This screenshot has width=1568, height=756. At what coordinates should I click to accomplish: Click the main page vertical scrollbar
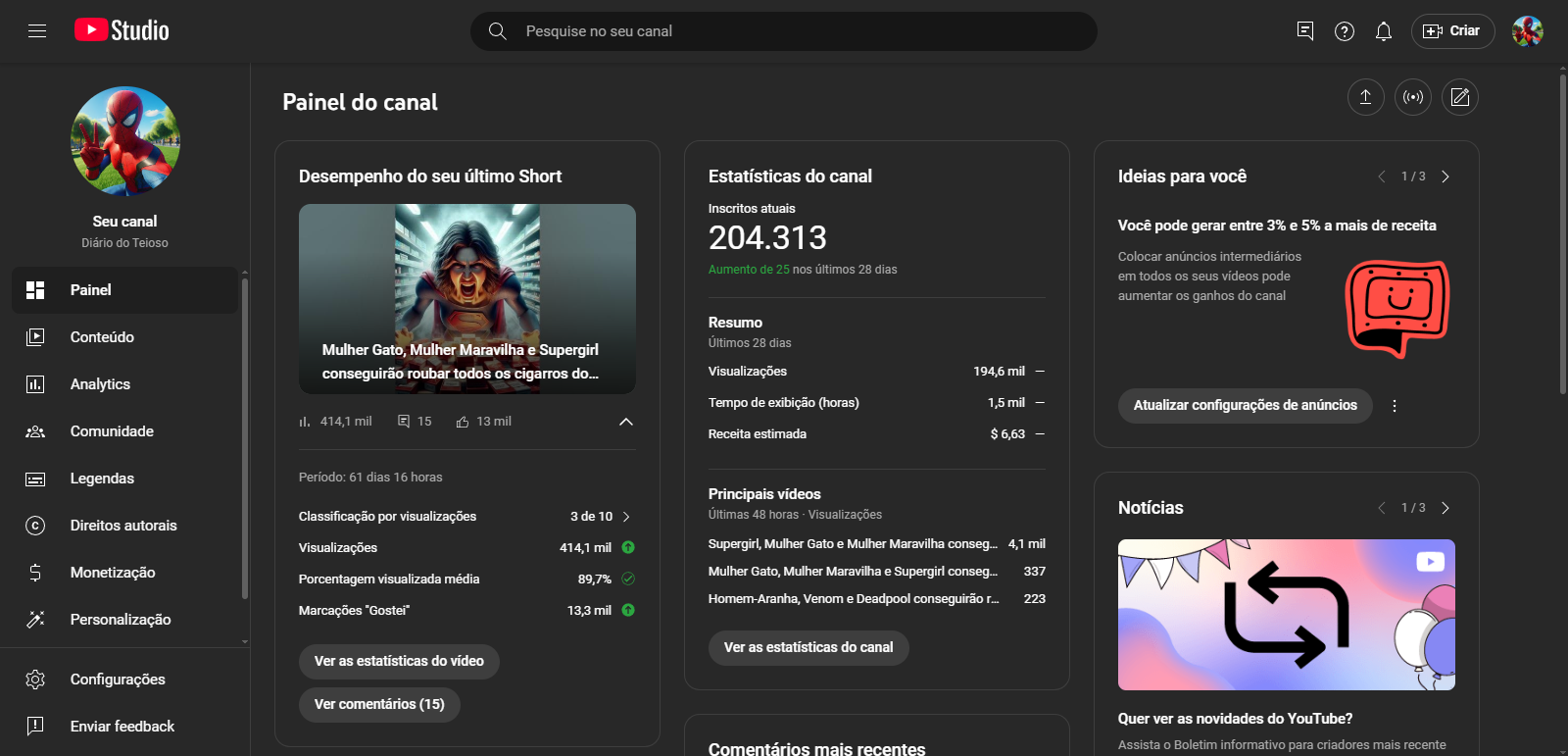[x=1563, y=235]
